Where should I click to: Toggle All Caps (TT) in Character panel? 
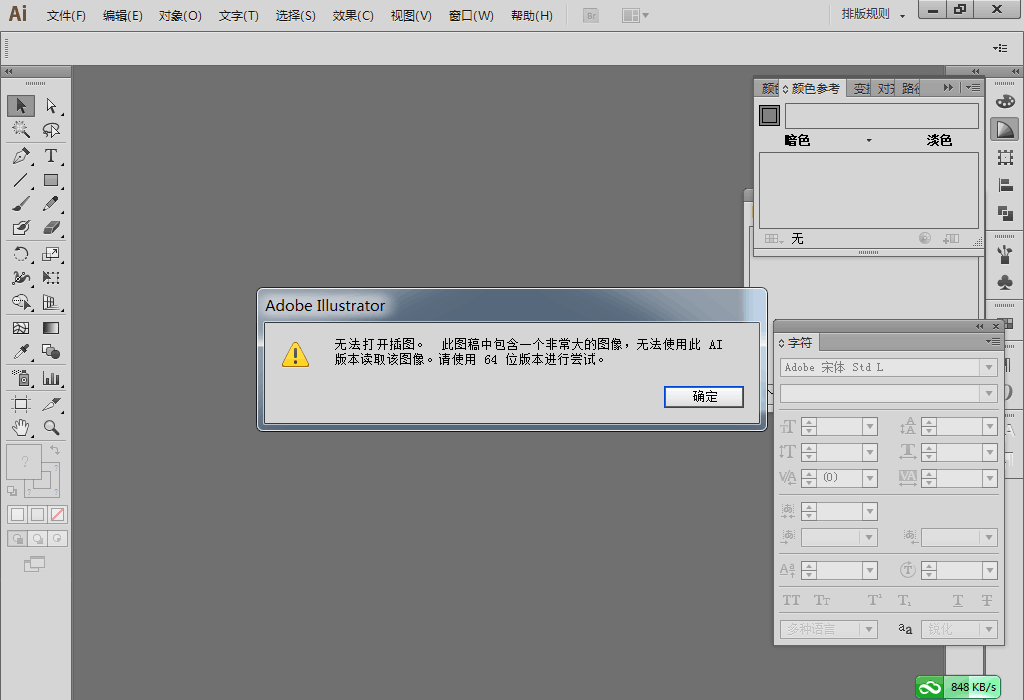click(791, 600)
